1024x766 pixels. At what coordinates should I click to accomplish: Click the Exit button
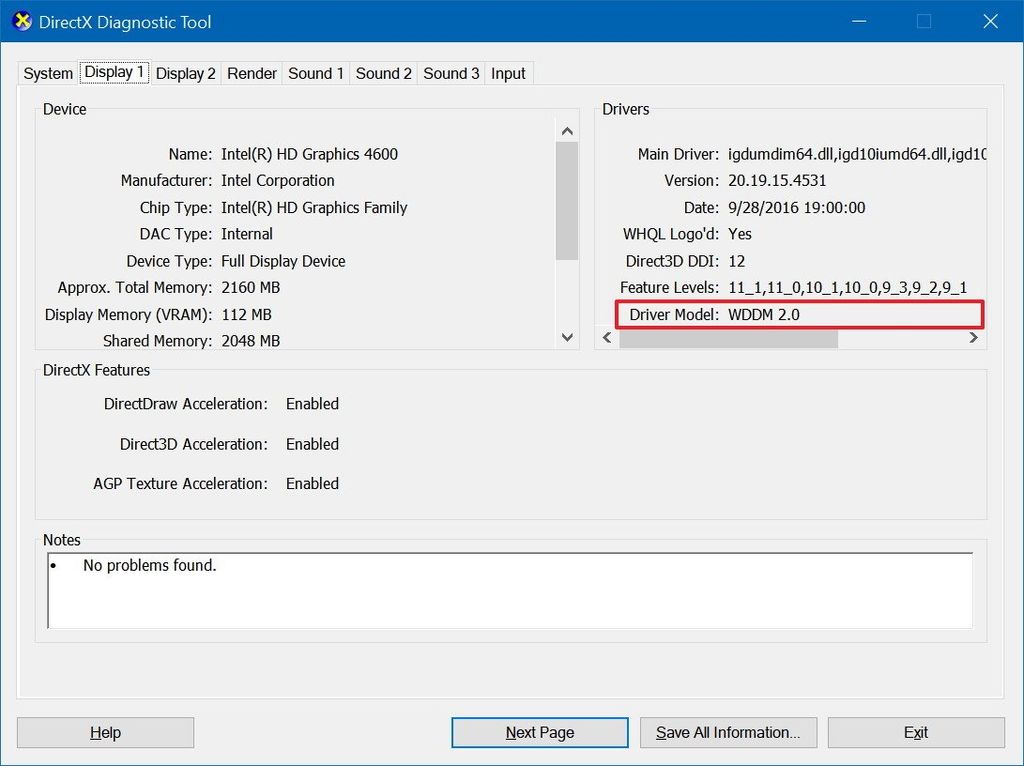point(916,732)
